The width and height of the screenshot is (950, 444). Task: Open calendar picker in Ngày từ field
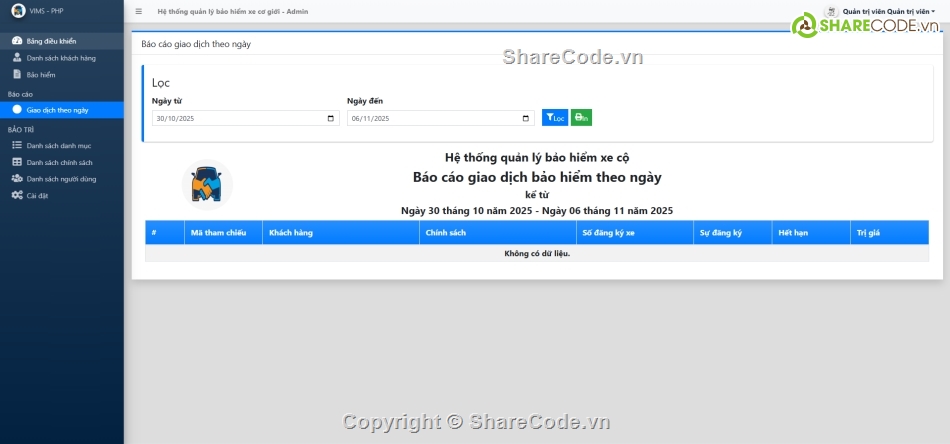click(x=330, y=119)
